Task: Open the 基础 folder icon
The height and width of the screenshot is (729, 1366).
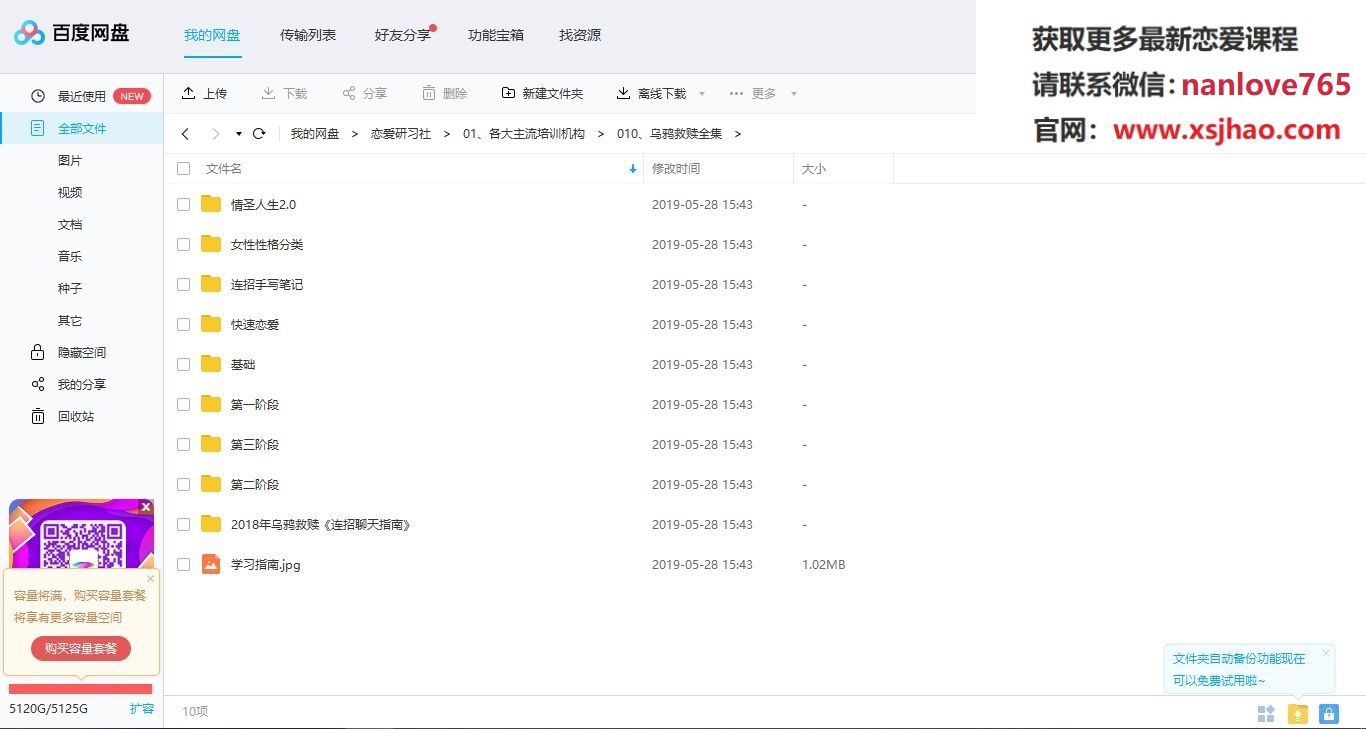Action: (x=210, y=364)
